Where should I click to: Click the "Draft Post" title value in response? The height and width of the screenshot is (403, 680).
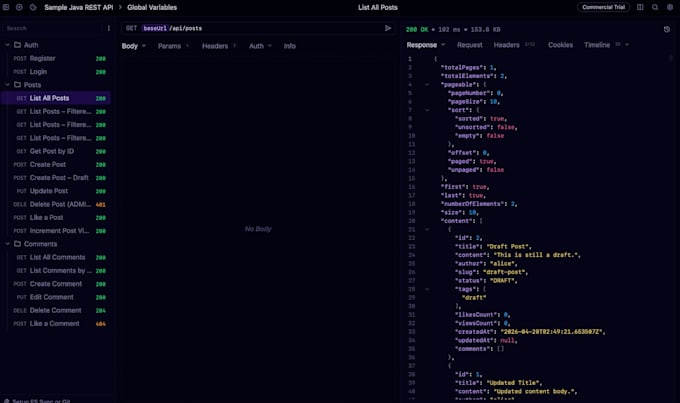pyautogui.click(x=509, y=246)
